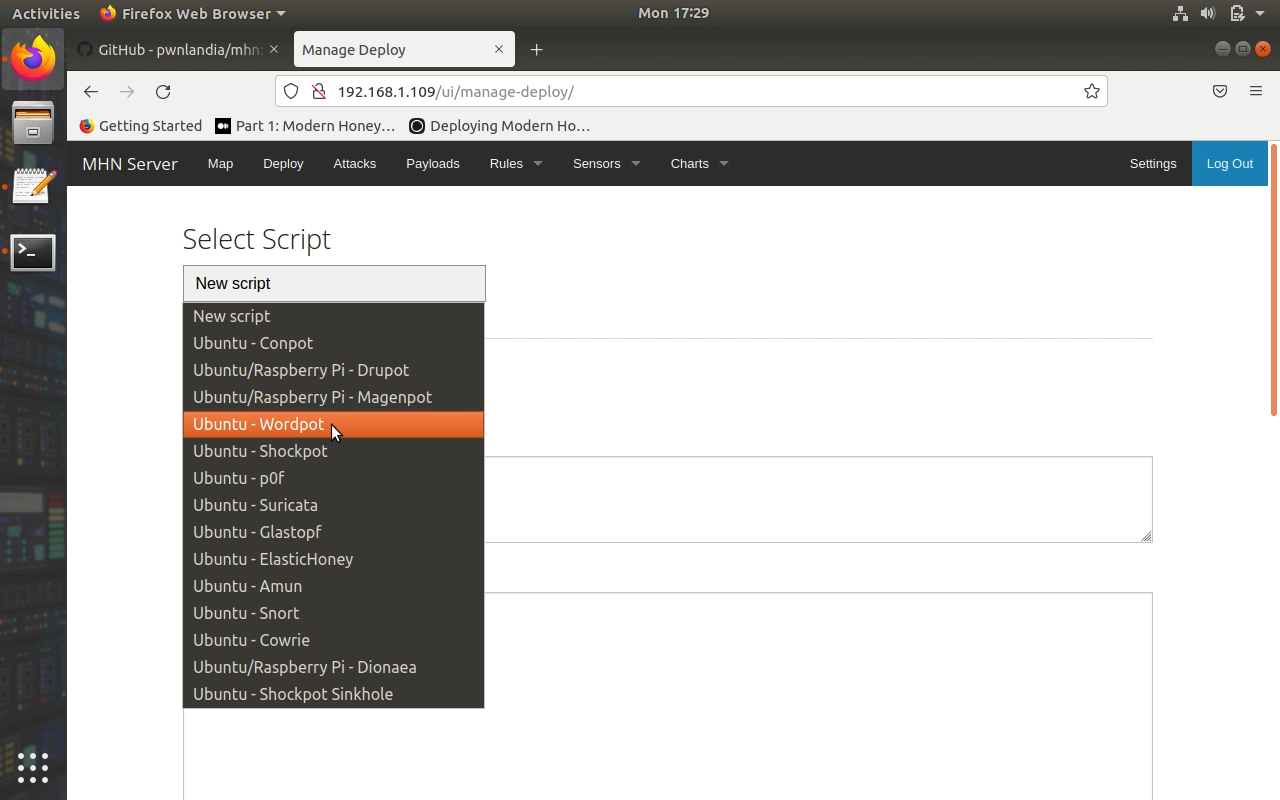1280x800 pixels.
Task: Bookmark this page with the star icon
Action: tap(1091, 92)
